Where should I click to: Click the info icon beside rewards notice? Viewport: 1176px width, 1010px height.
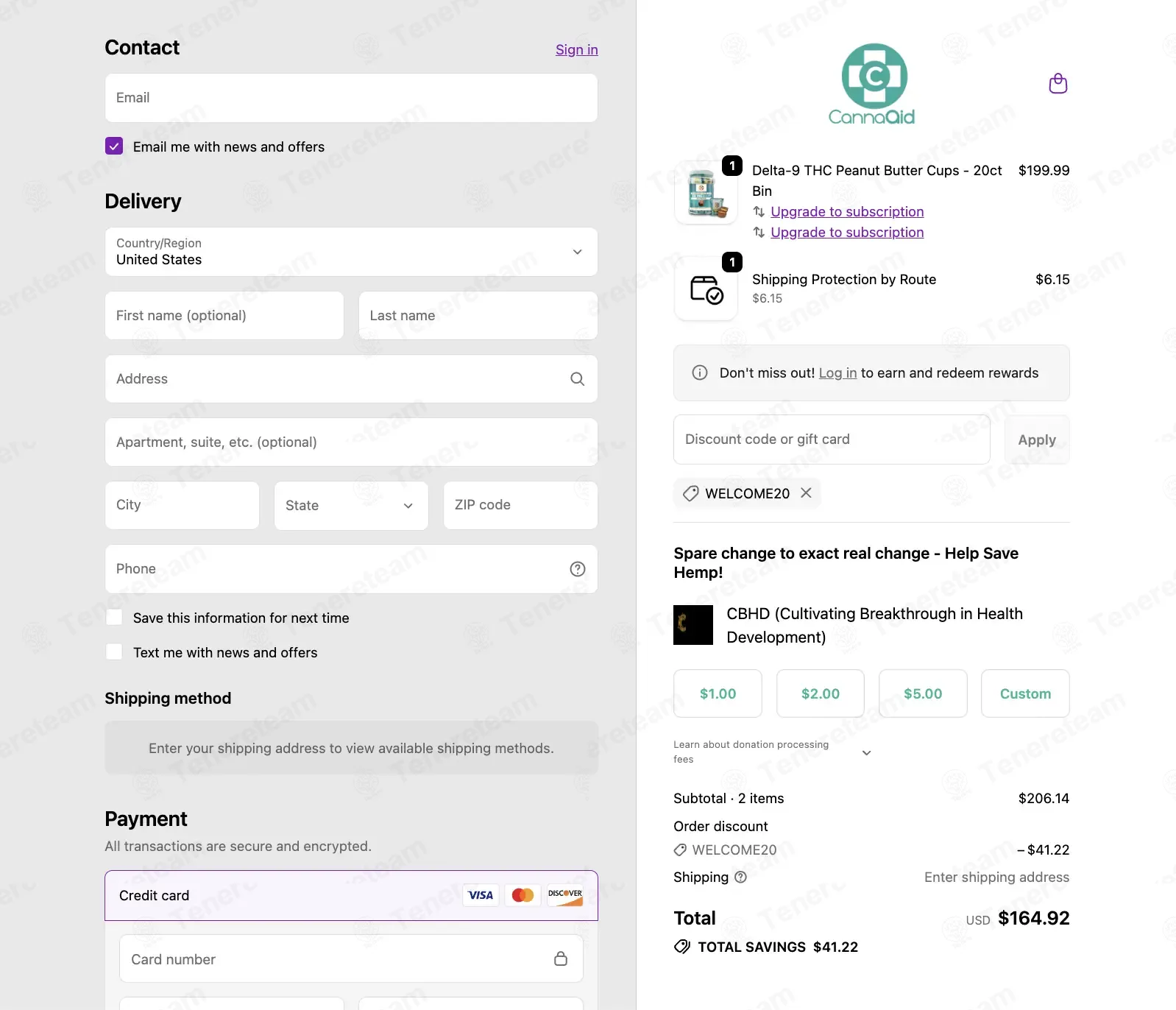[x=700, y=373]
